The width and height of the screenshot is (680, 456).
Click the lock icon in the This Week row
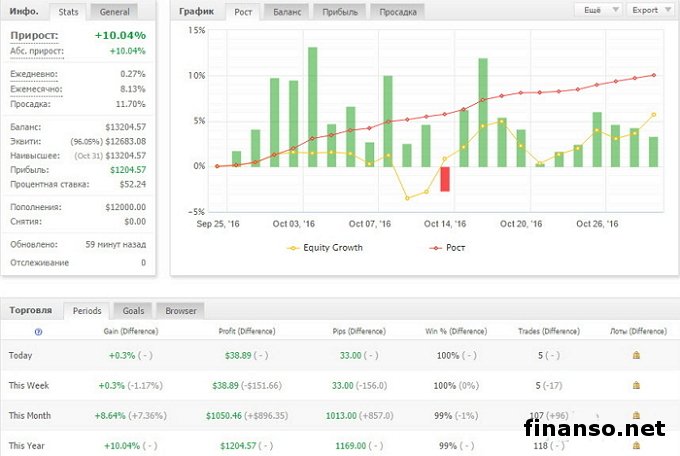(637, 385)
